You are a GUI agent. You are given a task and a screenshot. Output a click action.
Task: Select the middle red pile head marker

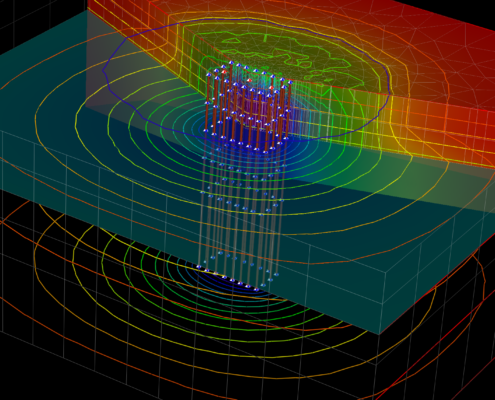click(249, 80)
